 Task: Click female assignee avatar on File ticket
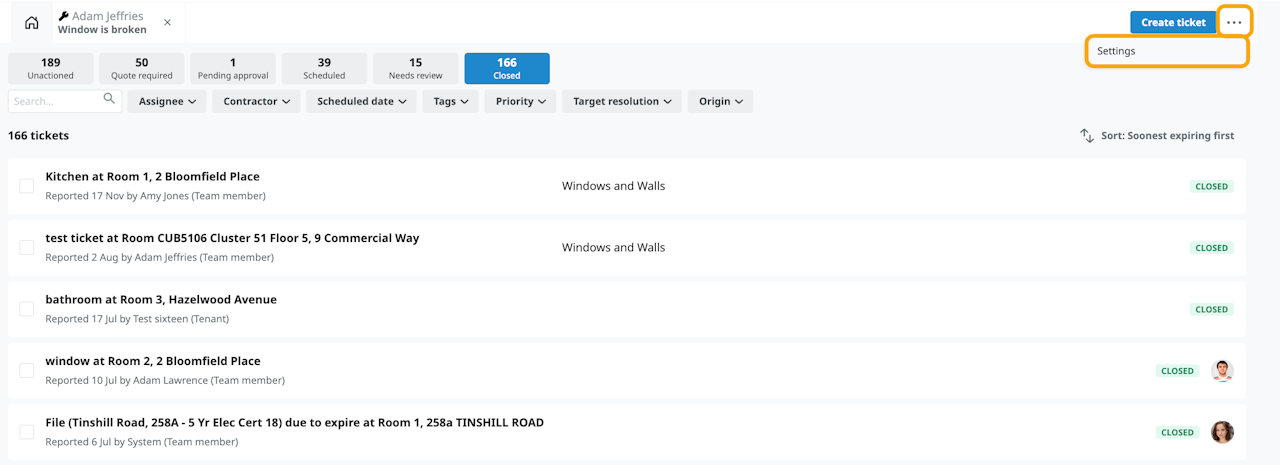(1222, 432)
